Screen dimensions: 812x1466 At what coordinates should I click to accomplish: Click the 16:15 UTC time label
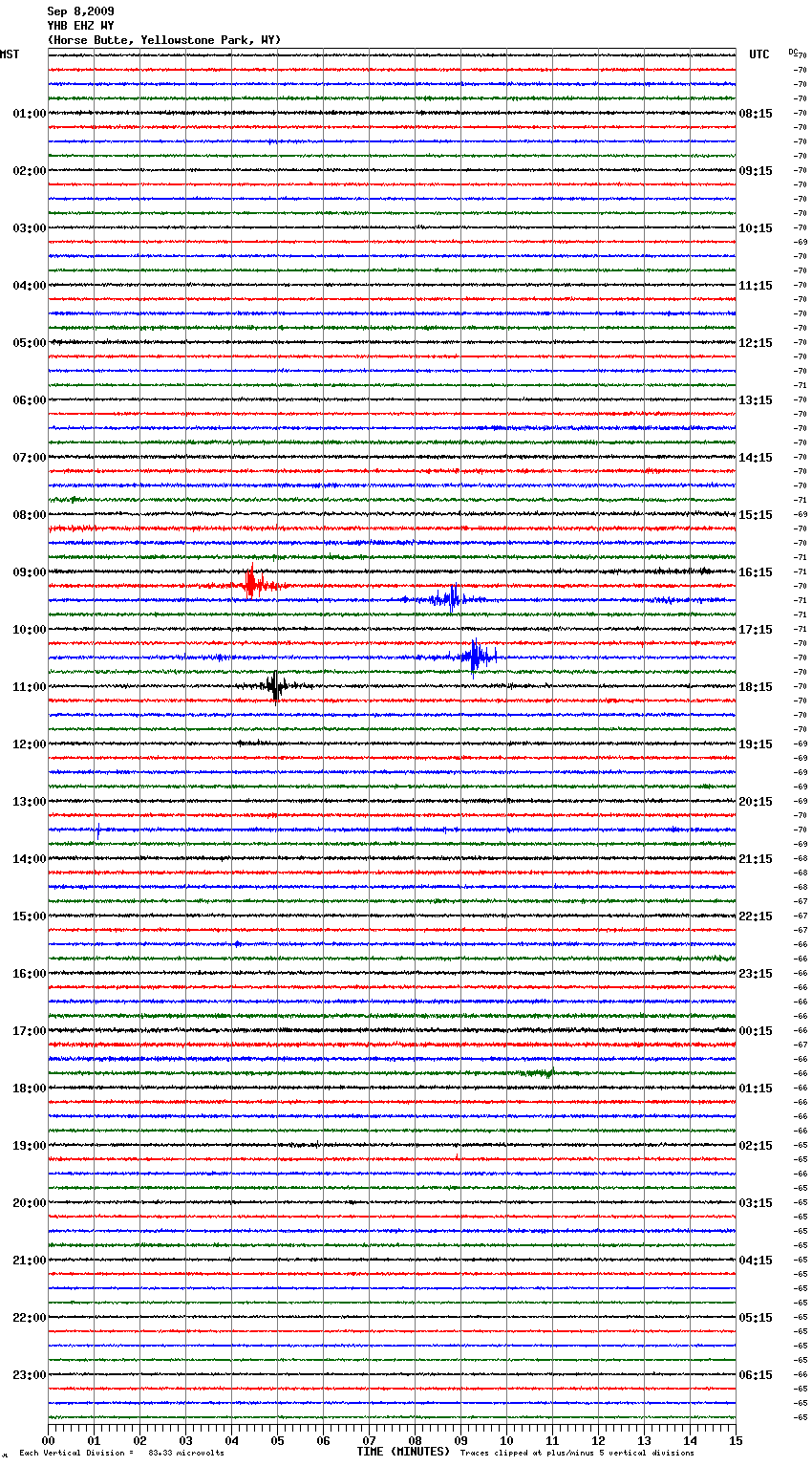tap(756, 572)
